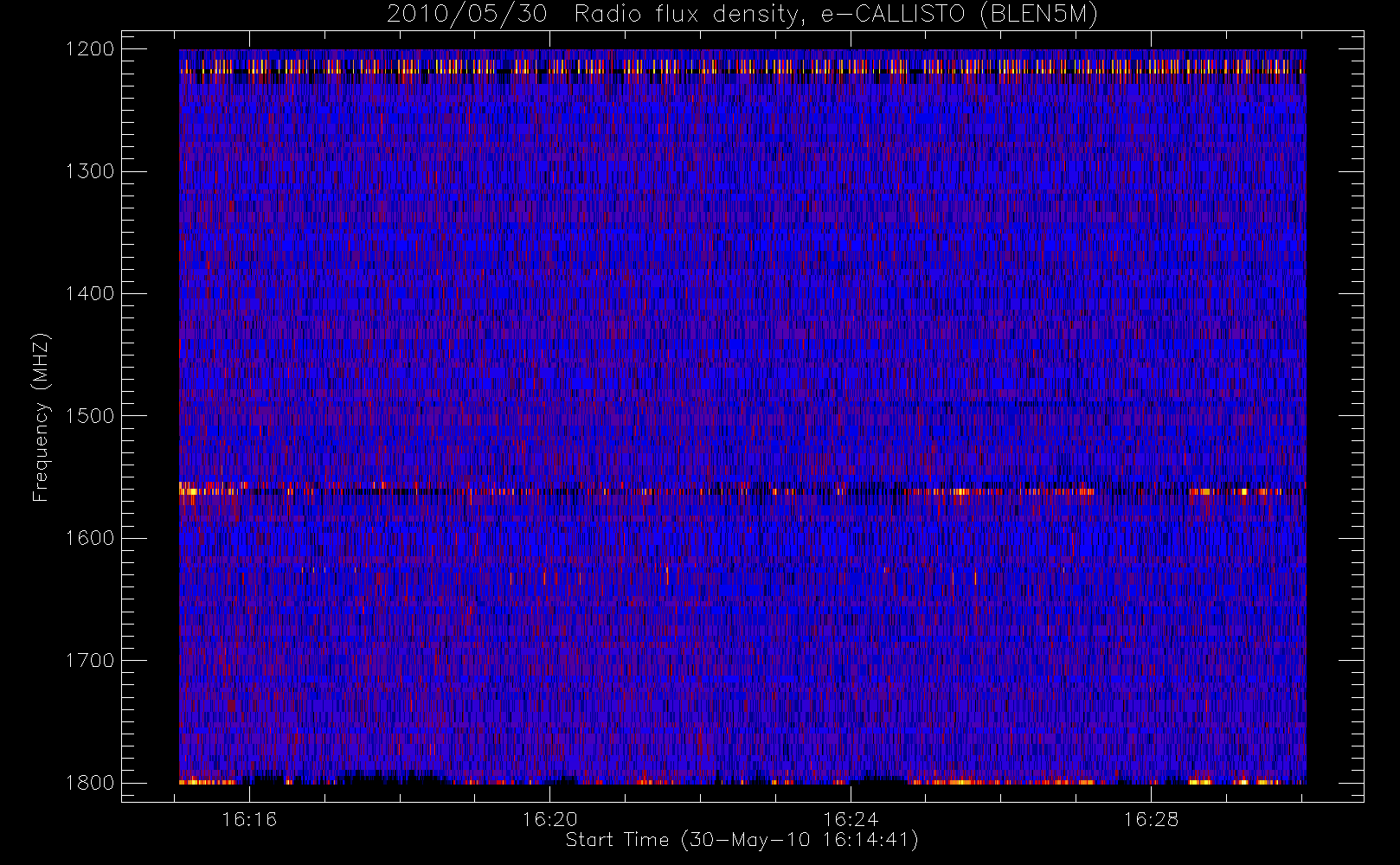Click the 16:16 time axis label

[249, 819]
